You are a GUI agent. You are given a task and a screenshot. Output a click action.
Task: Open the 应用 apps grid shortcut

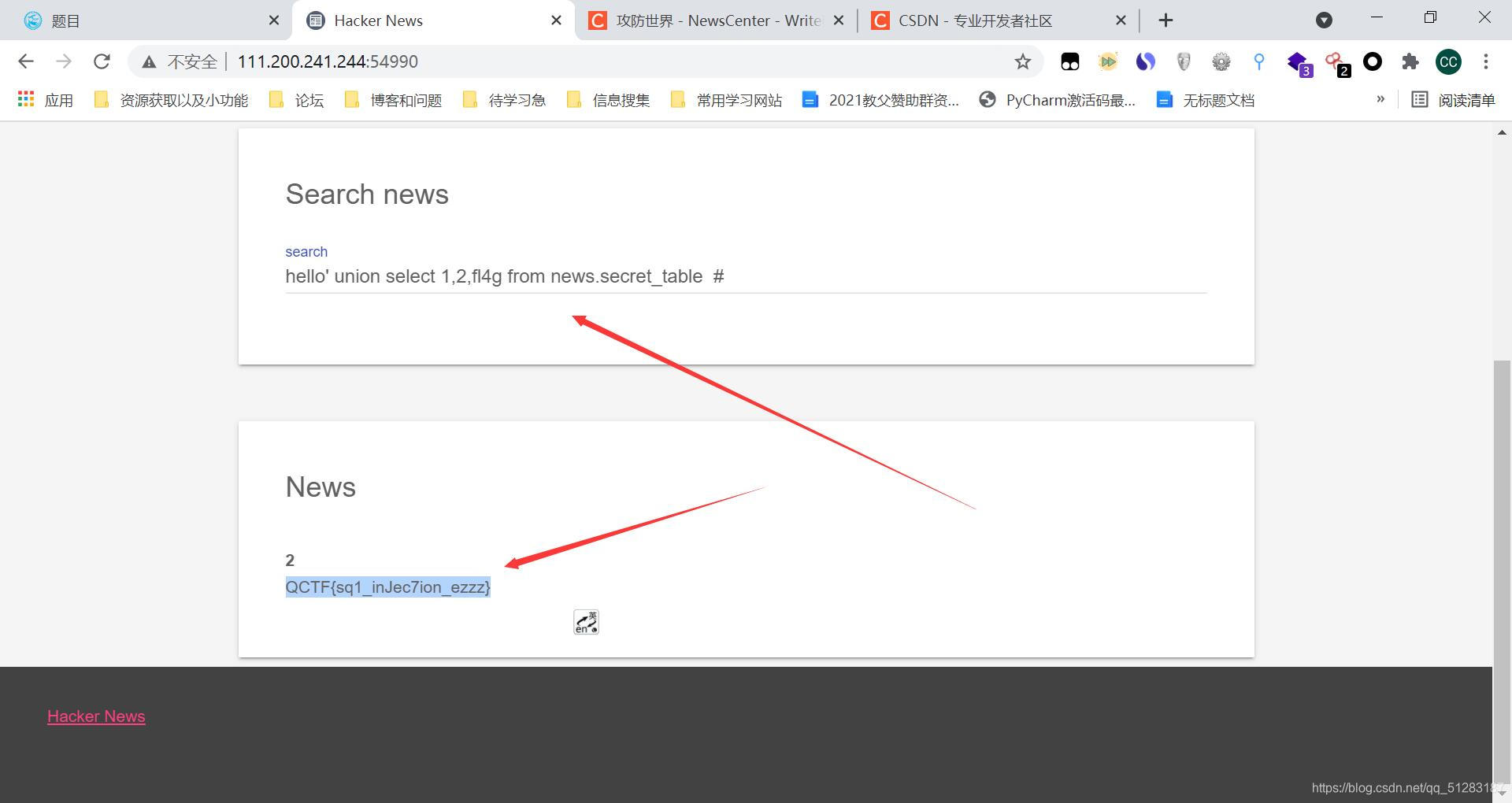(45, 100)
